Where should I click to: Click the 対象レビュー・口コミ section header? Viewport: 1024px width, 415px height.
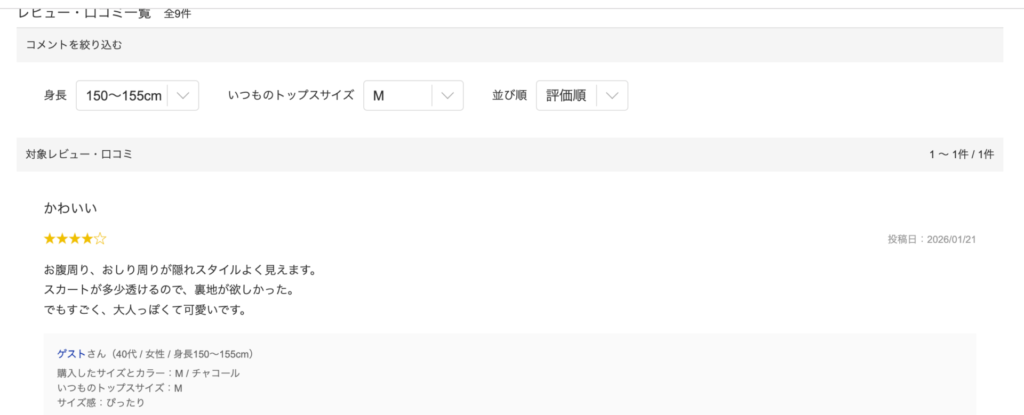click(x=80, y=154)
